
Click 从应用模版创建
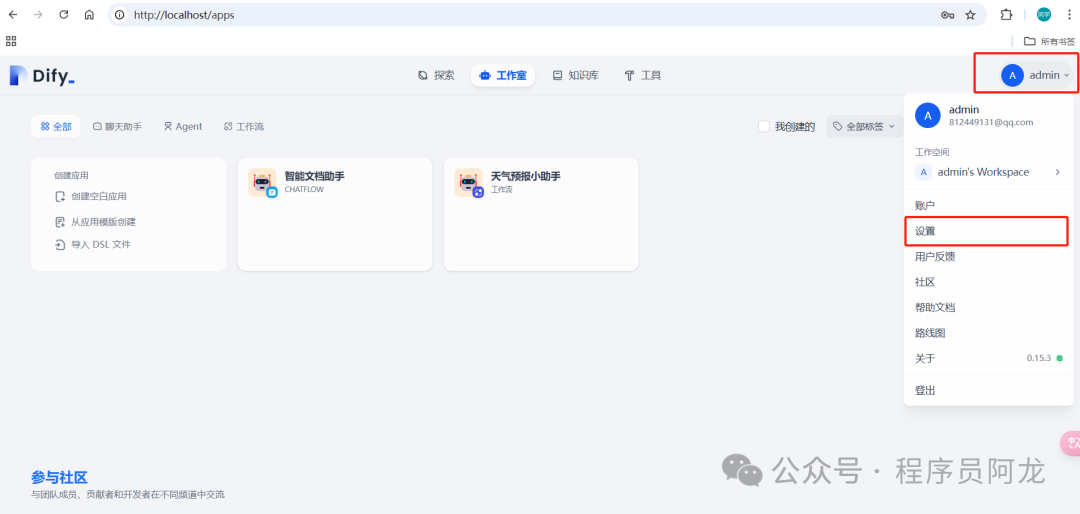click(95, 222)
